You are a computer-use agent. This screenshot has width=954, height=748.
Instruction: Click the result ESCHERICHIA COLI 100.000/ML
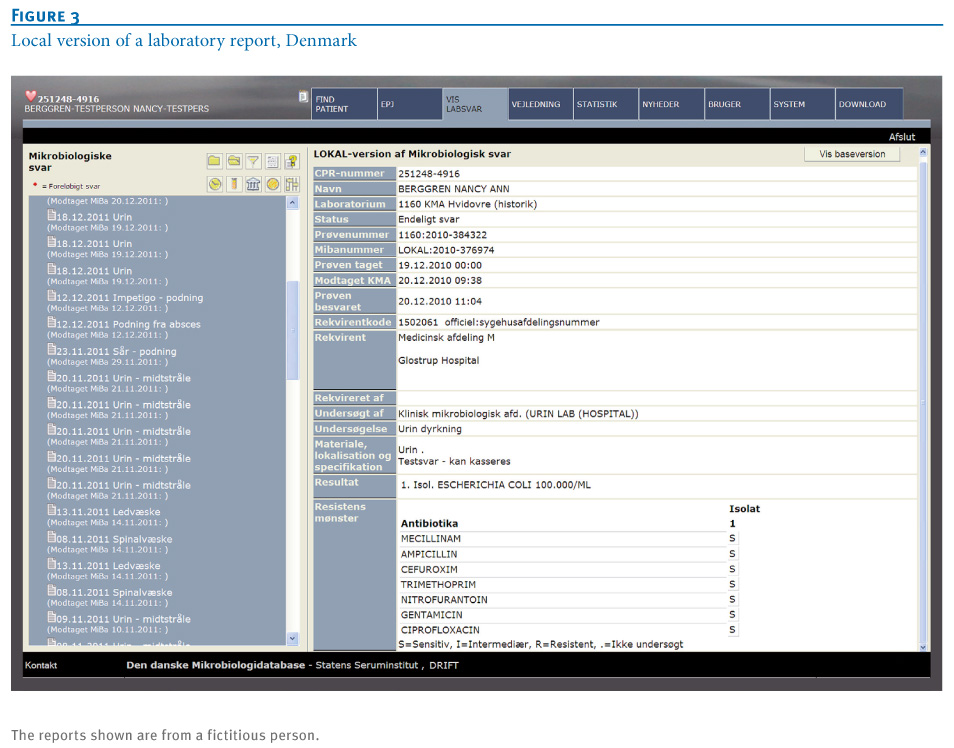[514, 485]
